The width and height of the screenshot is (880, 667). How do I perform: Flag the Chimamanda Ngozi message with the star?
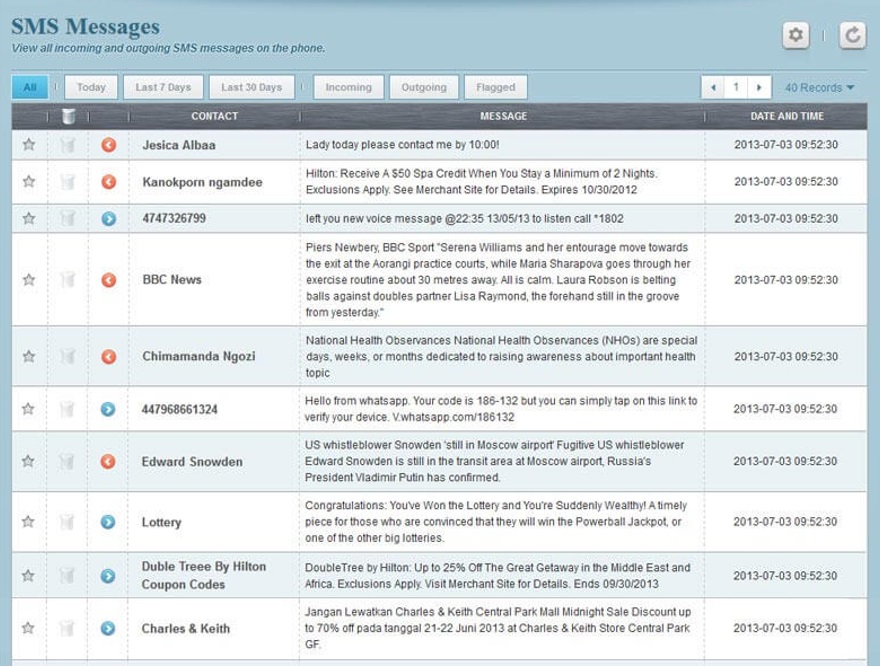click(29, 356)
